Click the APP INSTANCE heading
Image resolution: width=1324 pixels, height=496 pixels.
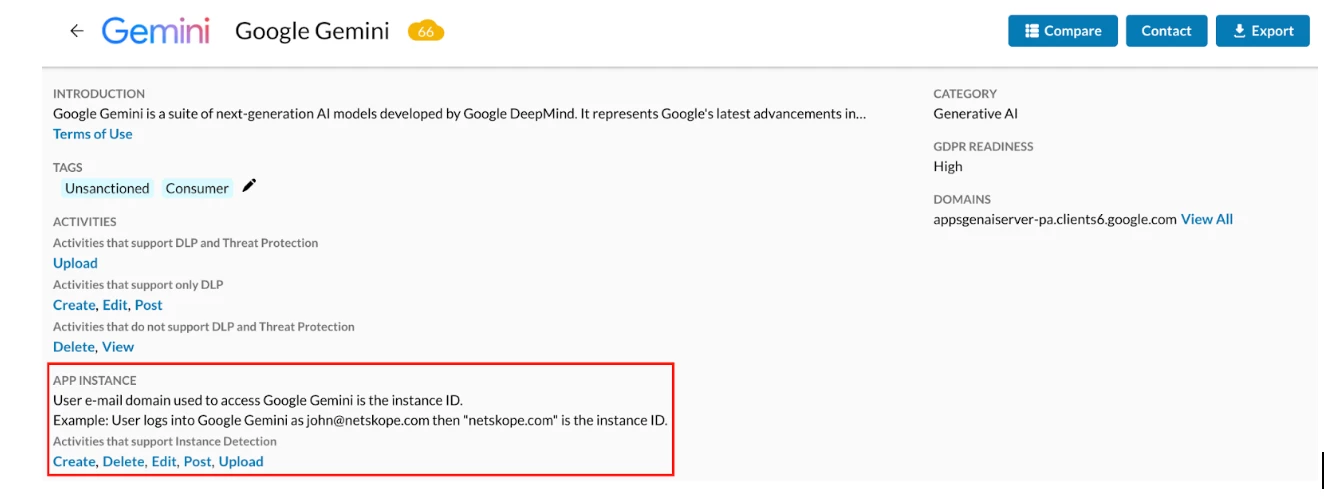95,380
